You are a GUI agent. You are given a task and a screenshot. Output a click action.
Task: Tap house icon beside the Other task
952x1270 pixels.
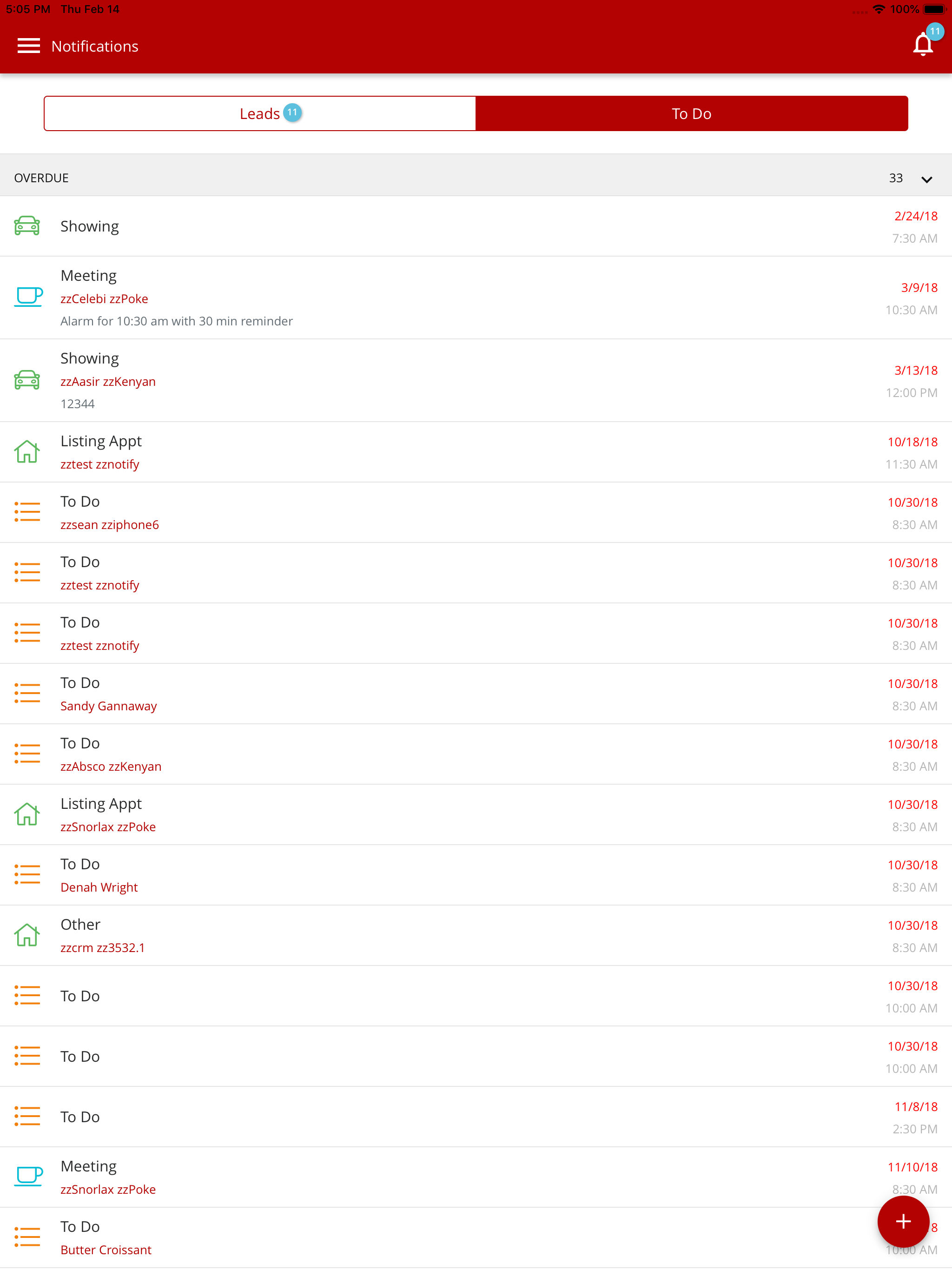27,935
